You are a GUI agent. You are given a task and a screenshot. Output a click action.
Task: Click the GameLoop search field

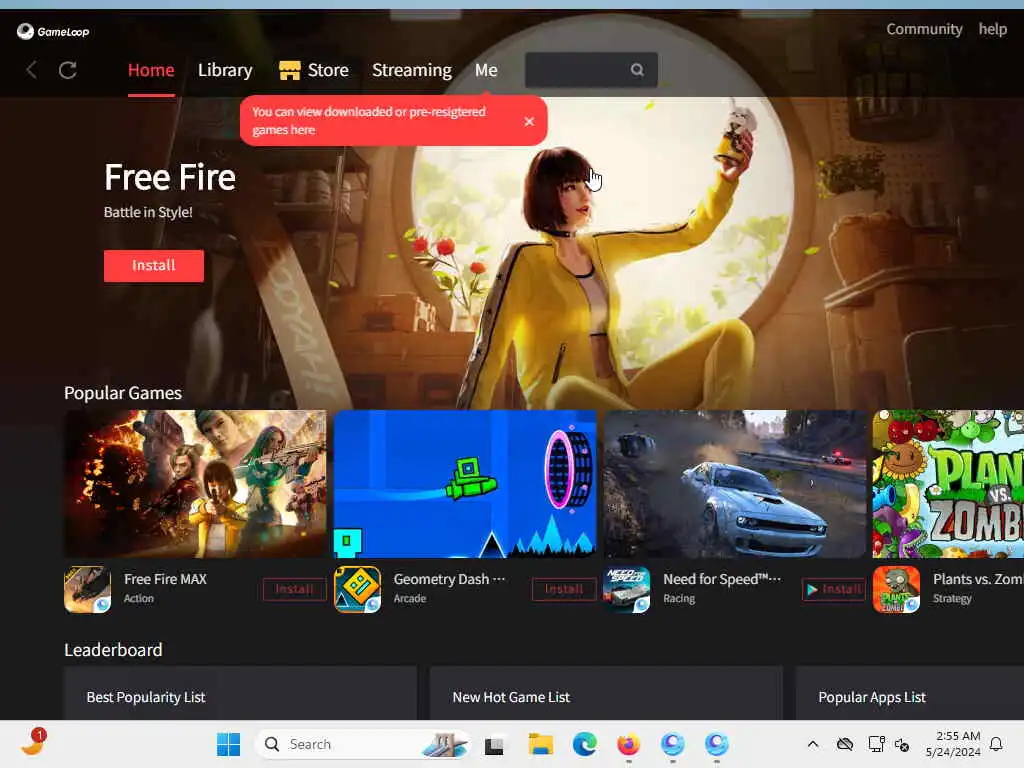591,70
